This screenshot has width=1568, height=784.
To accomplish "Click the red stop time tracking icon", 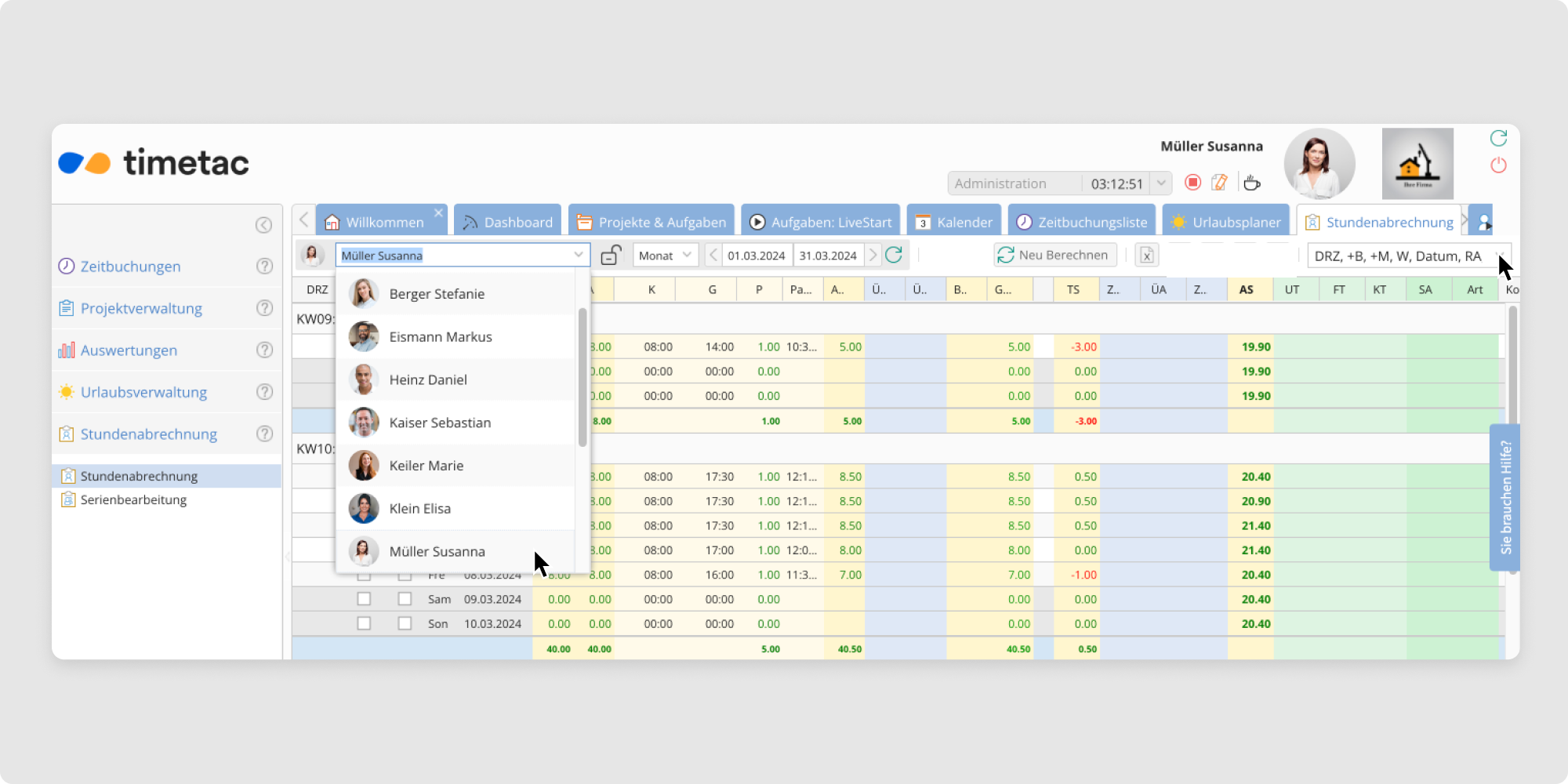I will point(1192,183).
